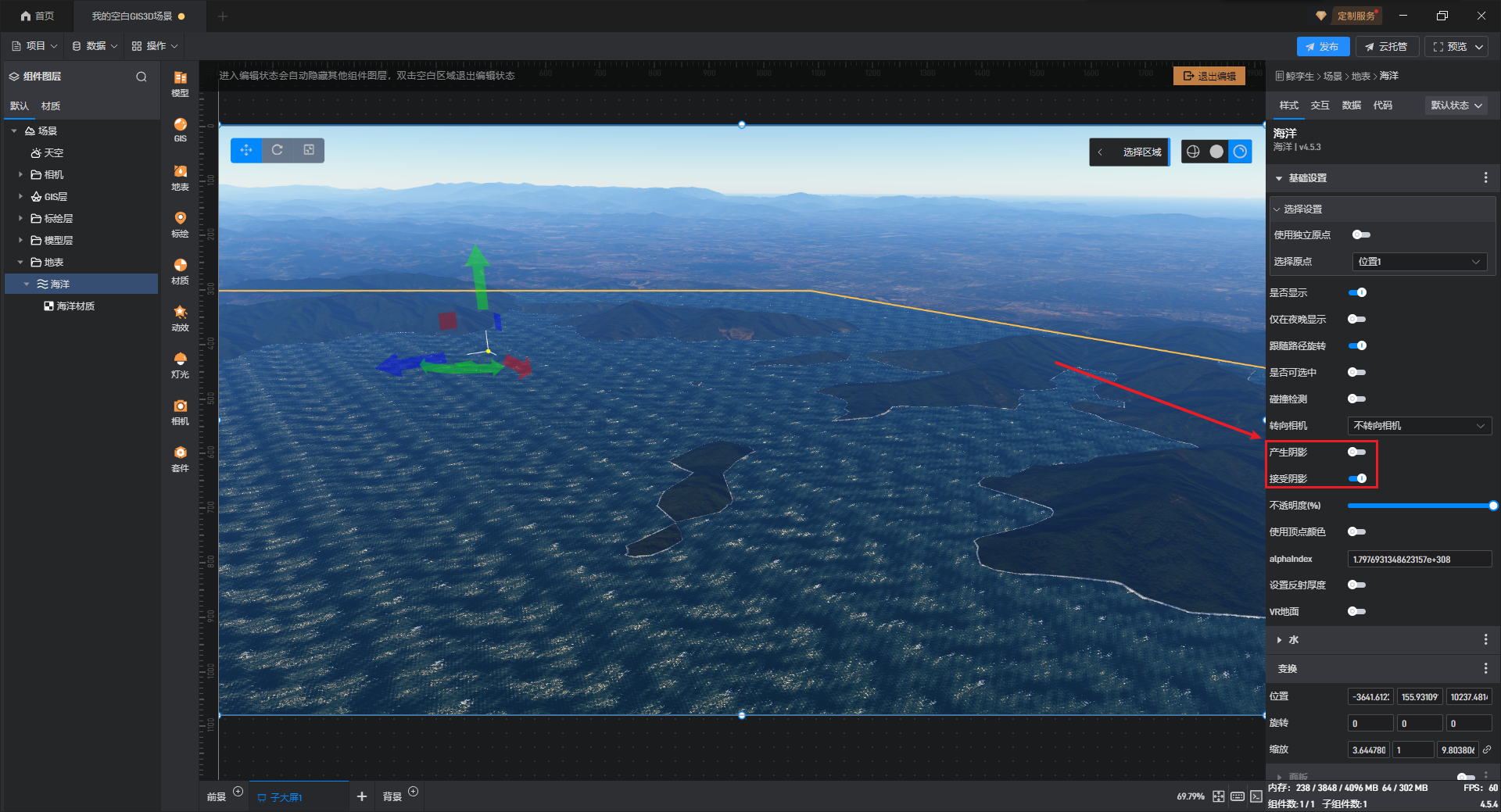Expand the GIS层 tree node
The height and width of the screenshot is (812, 1501).
[x=20, y=196]
